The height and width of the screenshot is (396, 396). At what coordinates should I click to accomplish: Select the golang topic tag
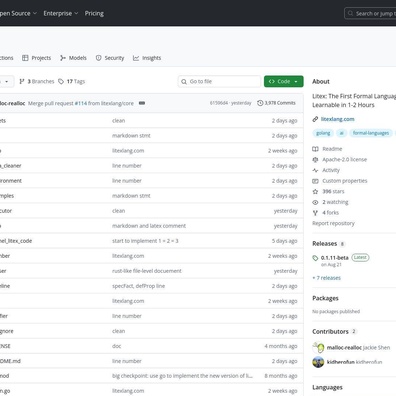(323, 133)
